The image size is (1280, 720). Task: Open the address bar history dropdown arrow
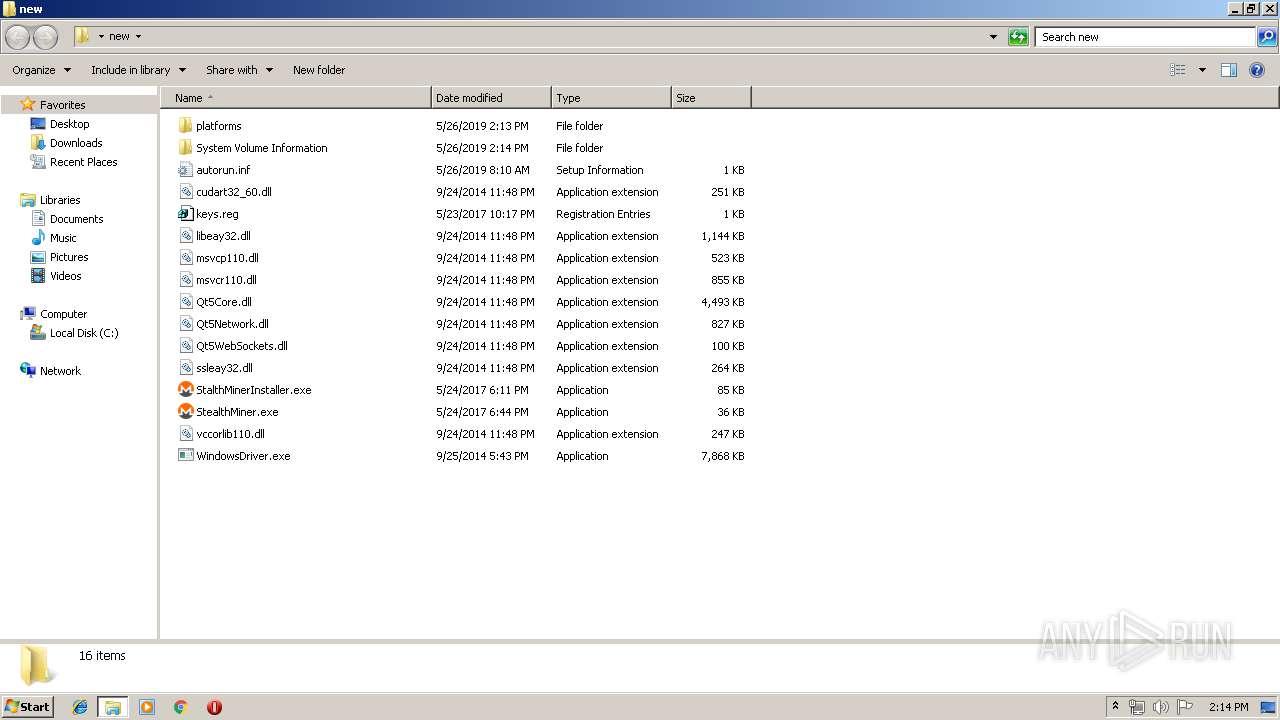pyautogui.click(x=993, y=37)
